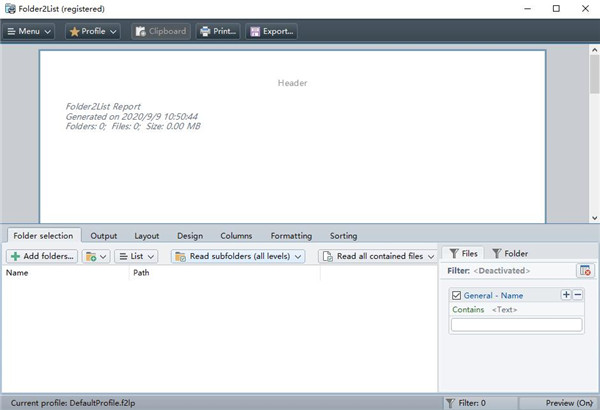Click the Contains text input field
The height and width of the screenshot is (410, 600).
coord(516,325)
